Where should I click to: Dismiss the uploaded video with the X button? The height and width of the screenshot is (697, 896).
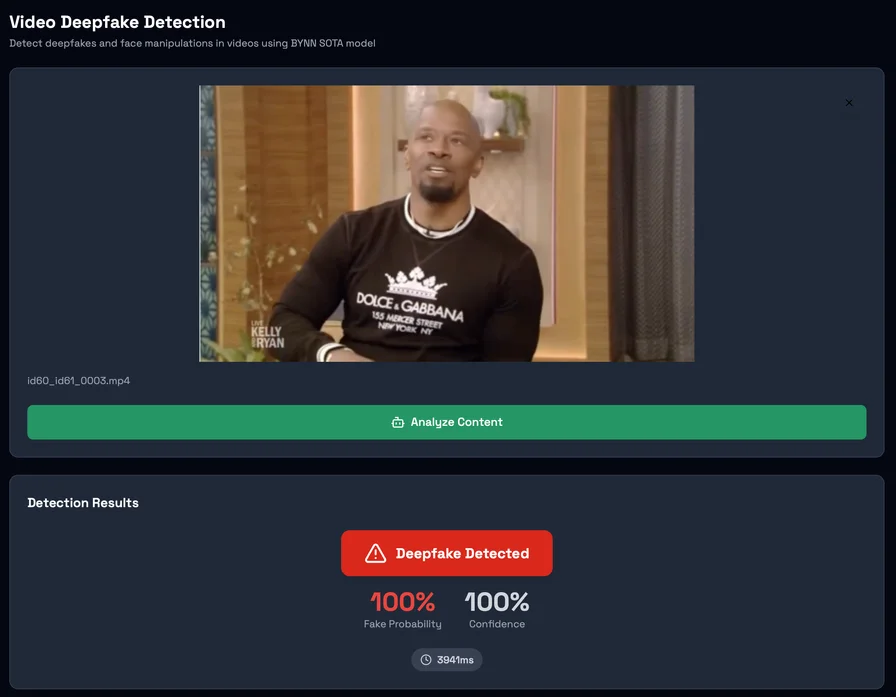pos(849,103)
